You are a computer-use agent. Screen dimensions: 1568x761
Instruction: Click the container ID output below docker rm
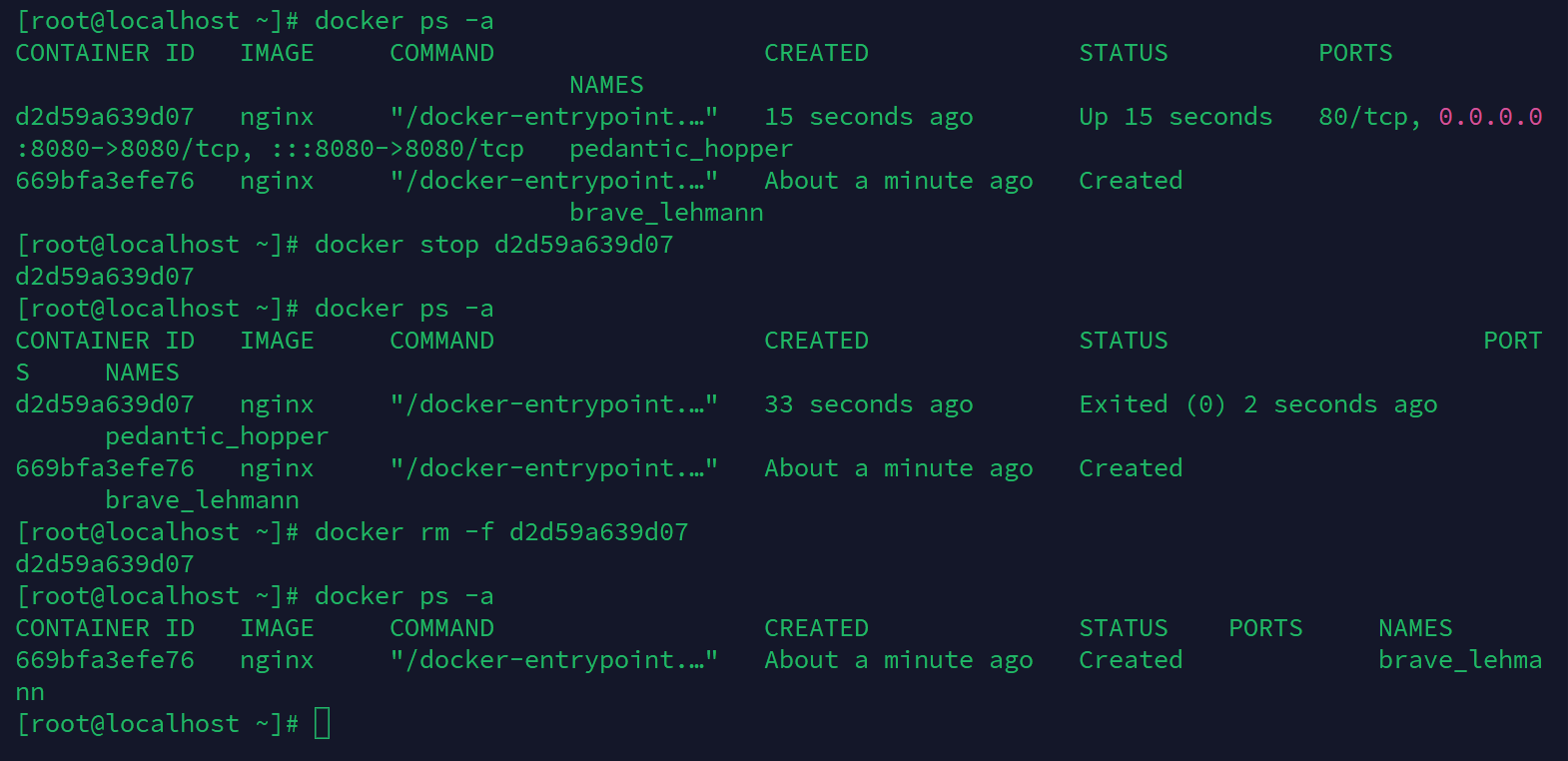105,564
